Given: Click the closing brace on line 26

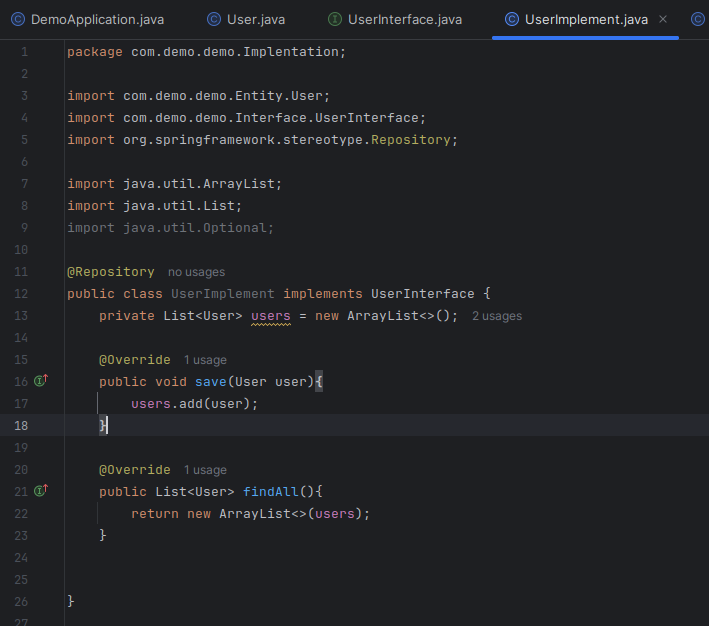Looking at the screenshot, I should (x=71, y=601).
